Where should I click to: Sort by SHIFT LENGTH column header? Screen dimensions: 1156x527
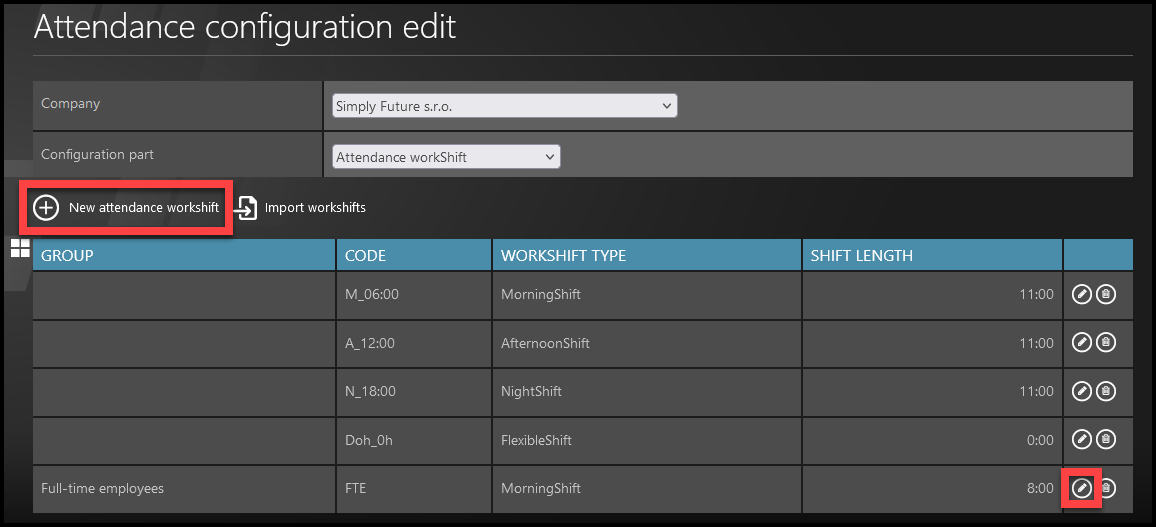(x=861, y=255)
